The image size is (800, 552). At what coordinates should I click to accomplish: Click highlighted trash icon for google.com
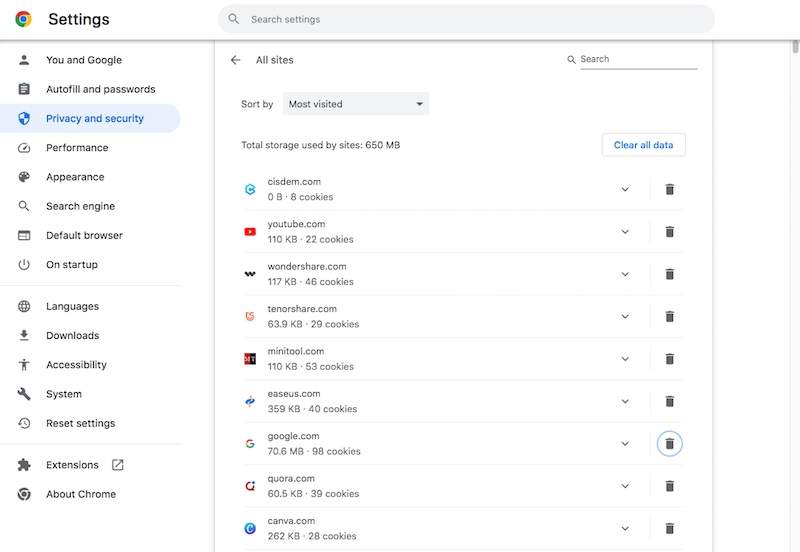669,443
